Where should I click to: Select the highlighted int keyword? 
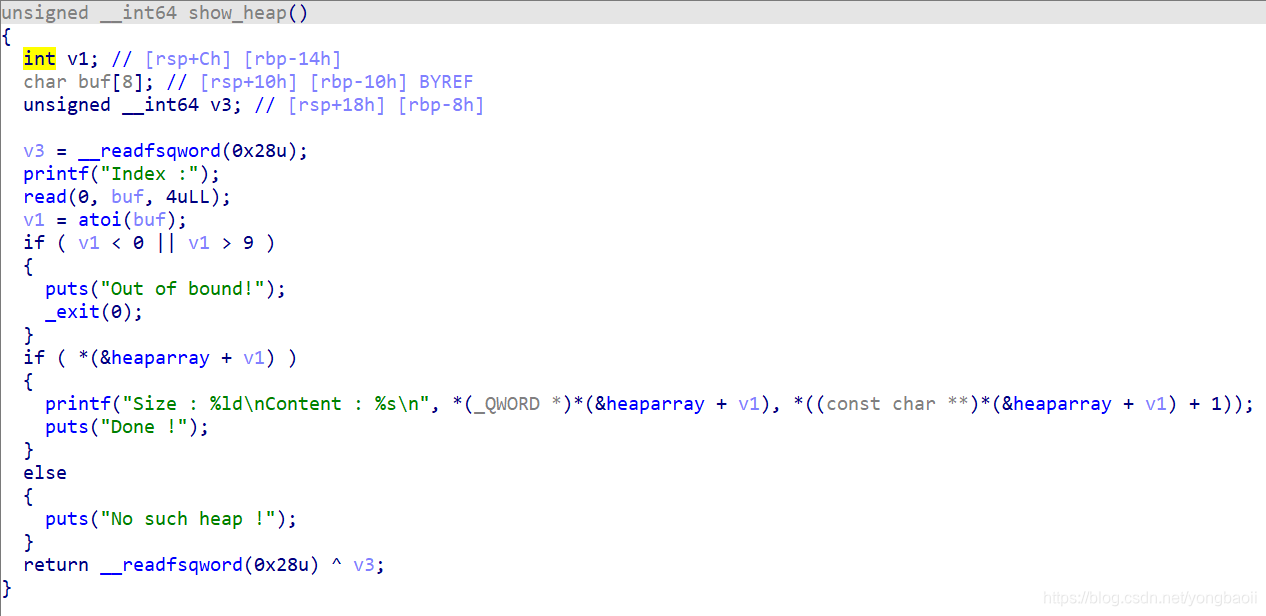coord(40,59)
